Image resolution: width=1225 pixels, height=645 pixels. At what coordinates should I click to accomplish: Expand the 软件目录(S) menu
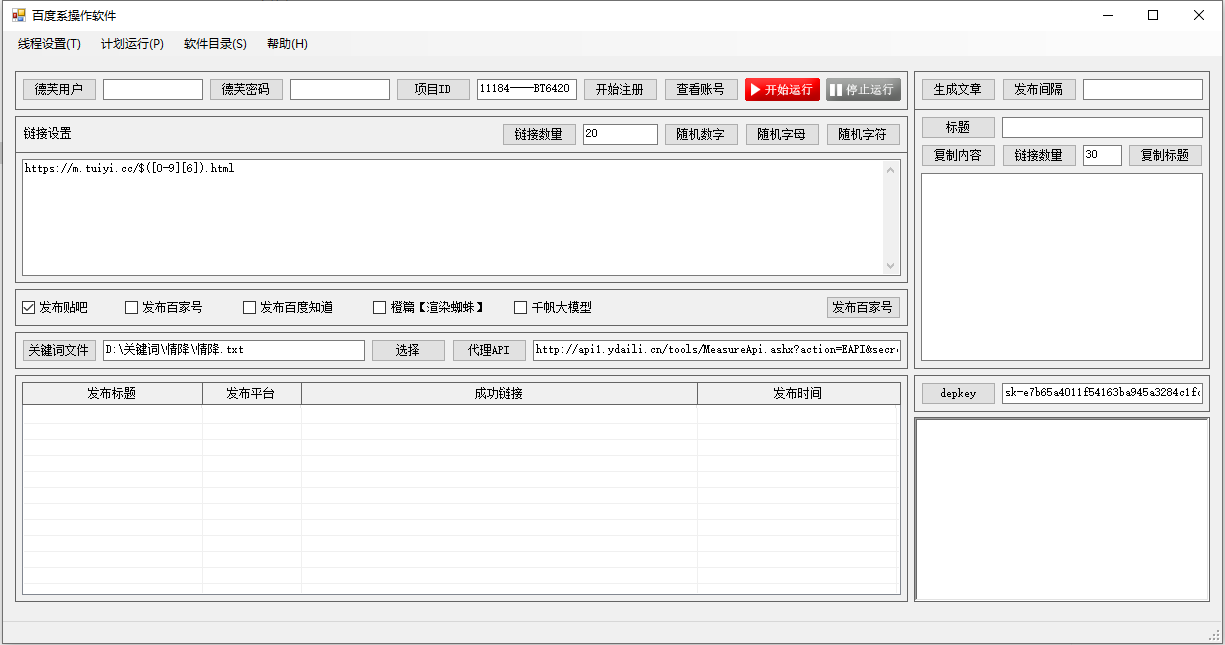pyautogui.click(x=215, y=44)
